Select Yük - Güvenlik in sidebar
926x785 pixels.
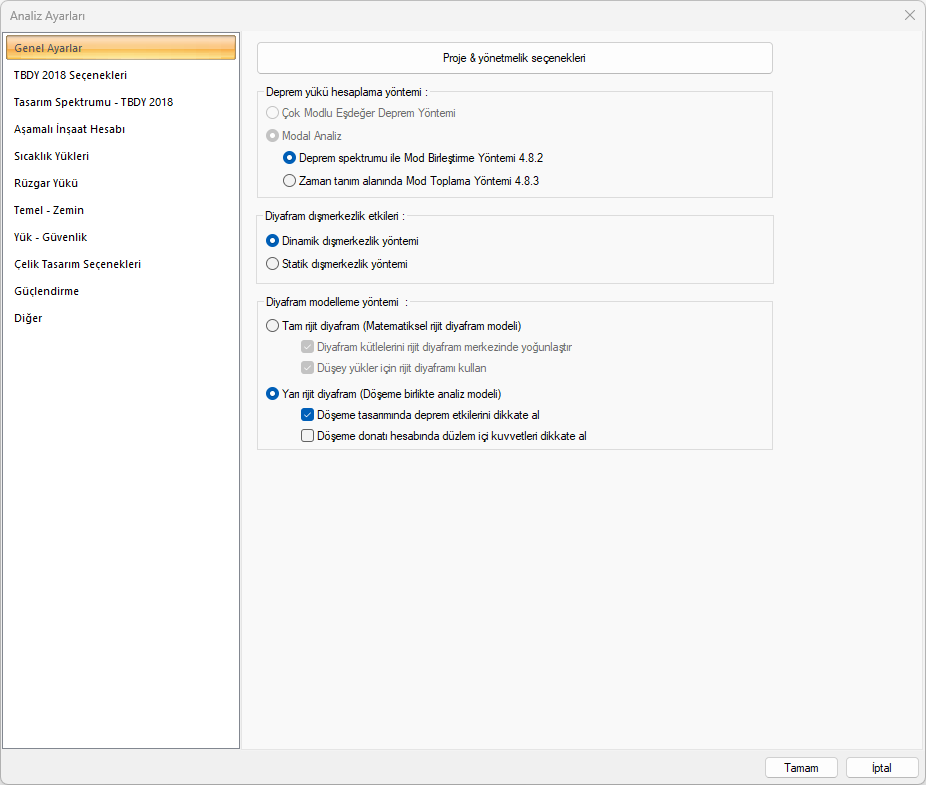[51, 237]
